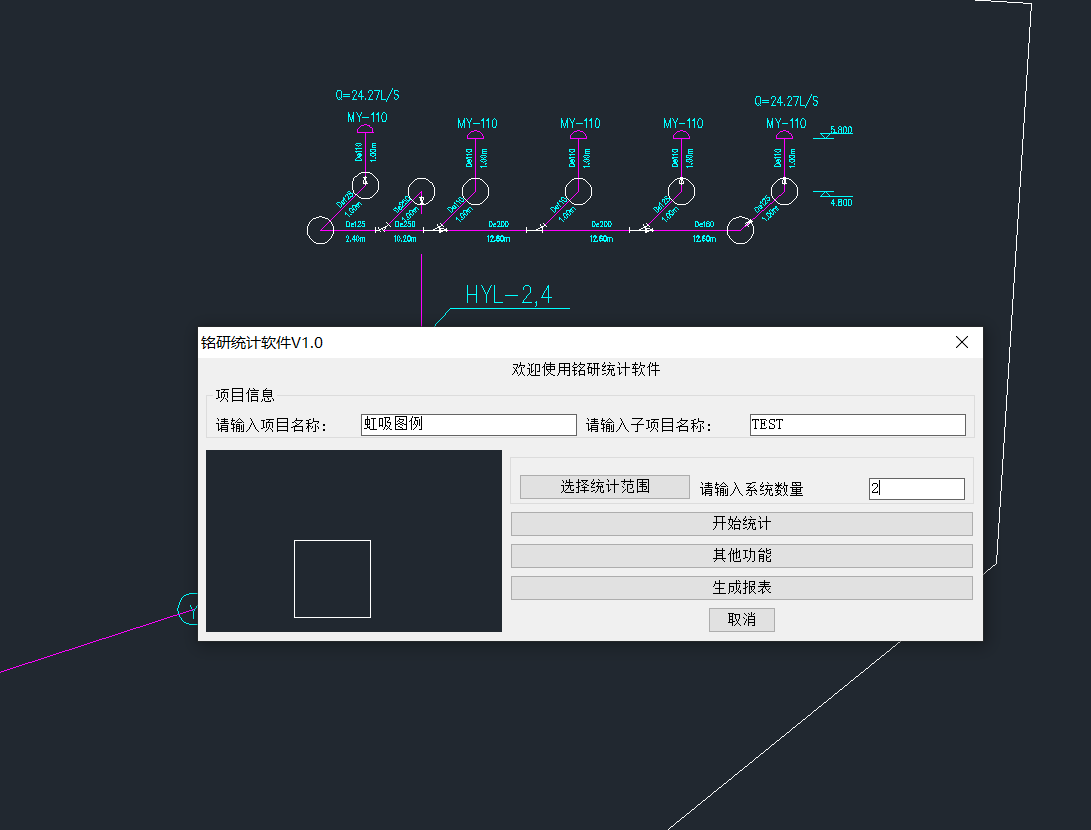Image resolution: width=1091 pixels, height=830 pixels.
Task: Click the cyan Y circle marker
Action: click(189, 608)
